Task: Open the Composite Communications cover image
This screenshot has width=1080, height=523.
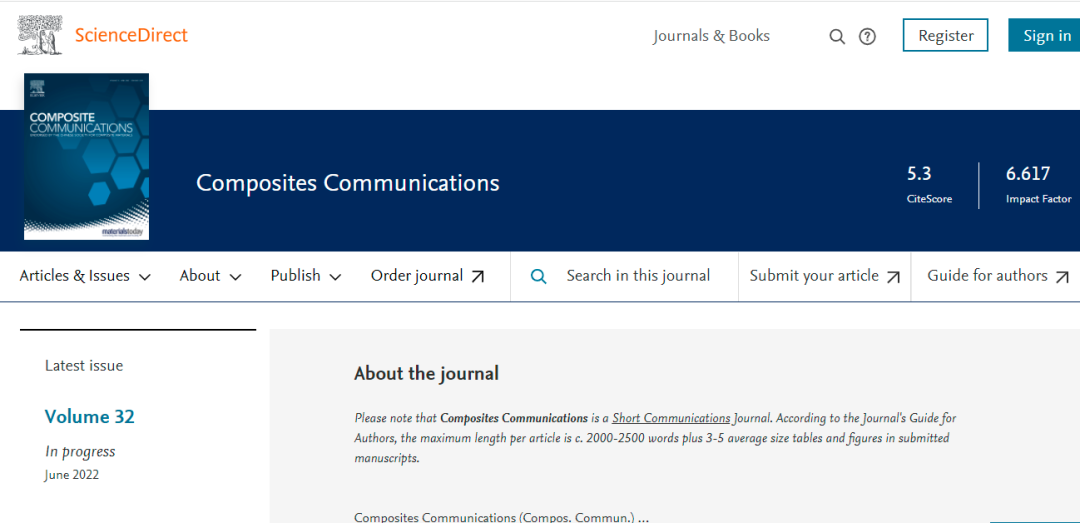Action: [x=86, y=157]
